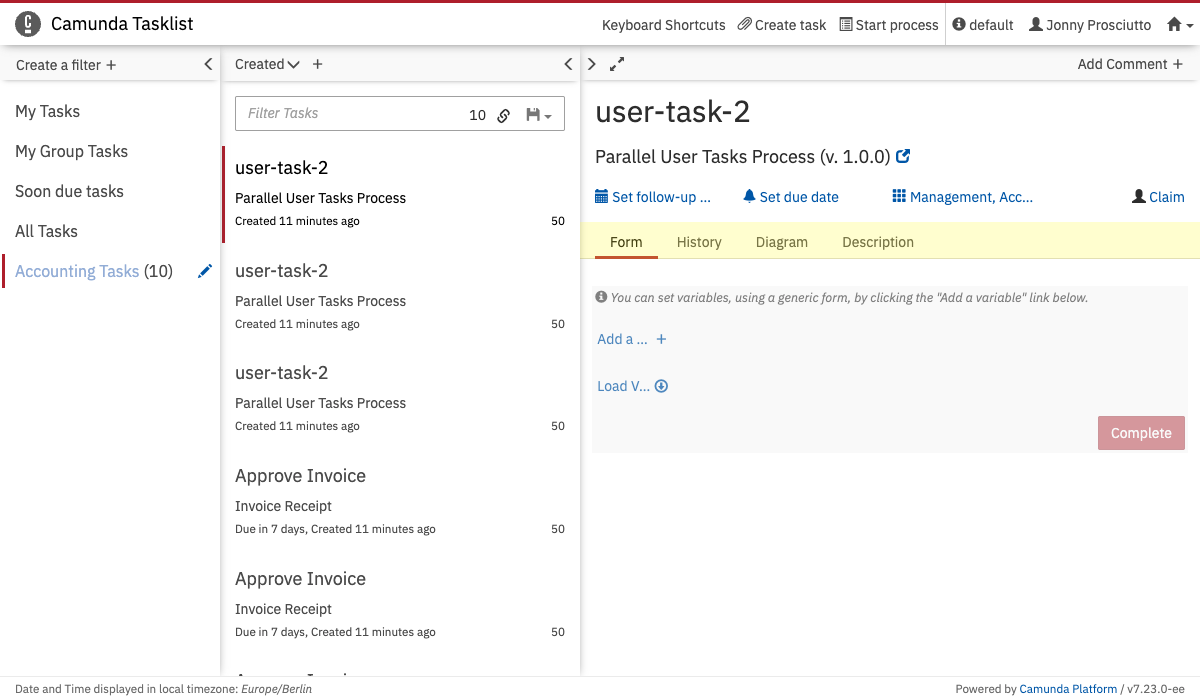This screenshot has width=1200, height=700.
Task: Click the plus icon to add sorting criterion
Action: (x=318, y=64)
